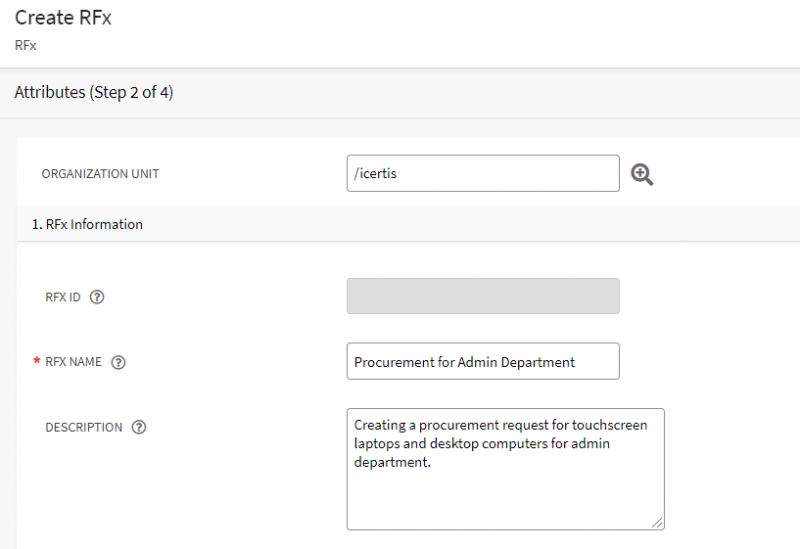The image size is (800, 549).
Task: Click the word "touchscreen" in the description
Action: pyautogui.click(x=611, y=425)
